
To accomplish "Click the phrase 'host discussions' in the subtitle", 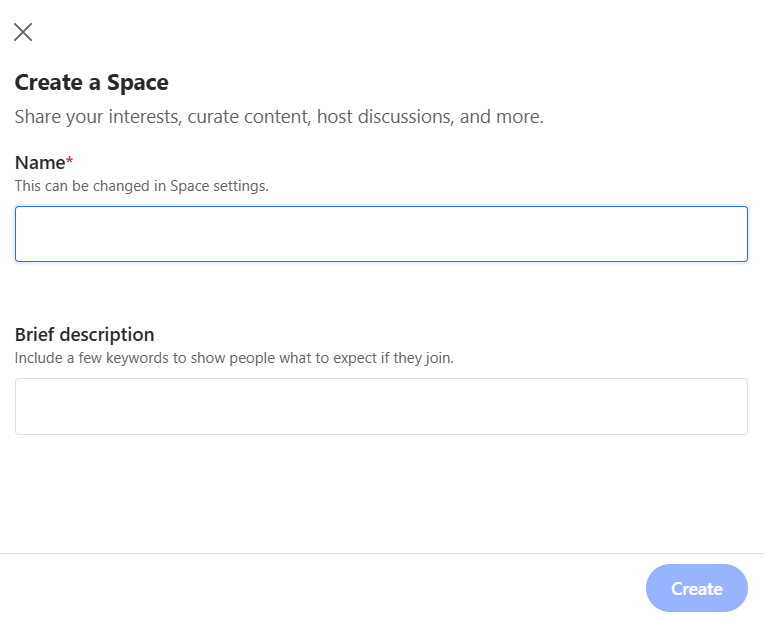I will point(385,117).
